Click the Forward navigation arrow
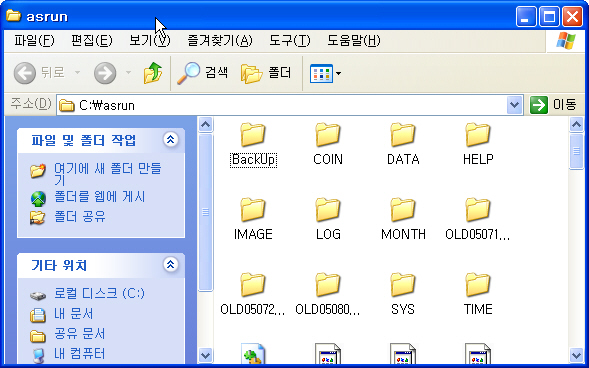This screenshot has width=589, height=368. (x=105, y=73)
